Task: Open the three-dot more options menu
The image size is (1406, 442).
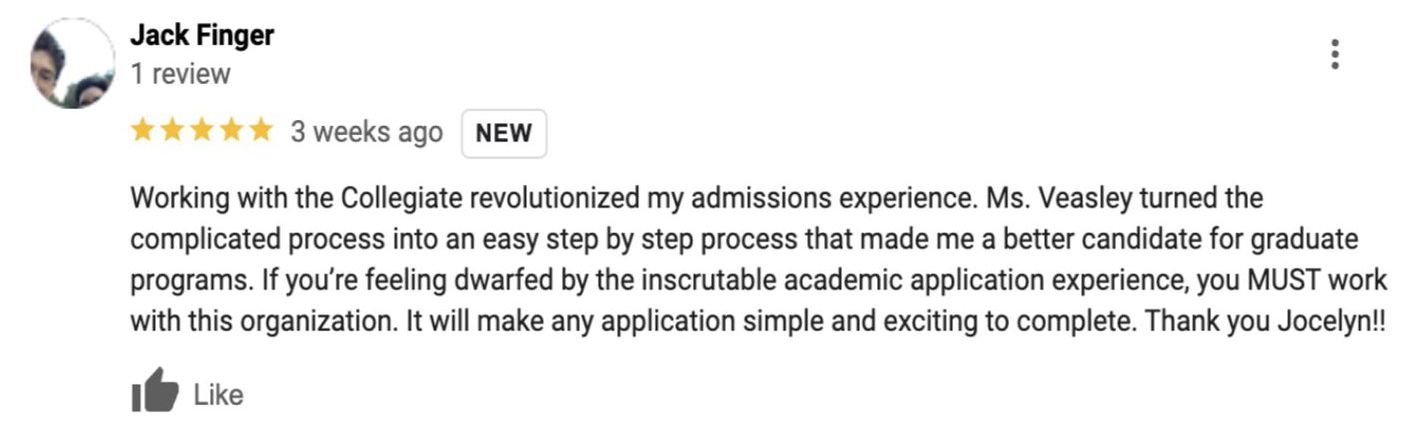Action: [x=1334, y=55]
